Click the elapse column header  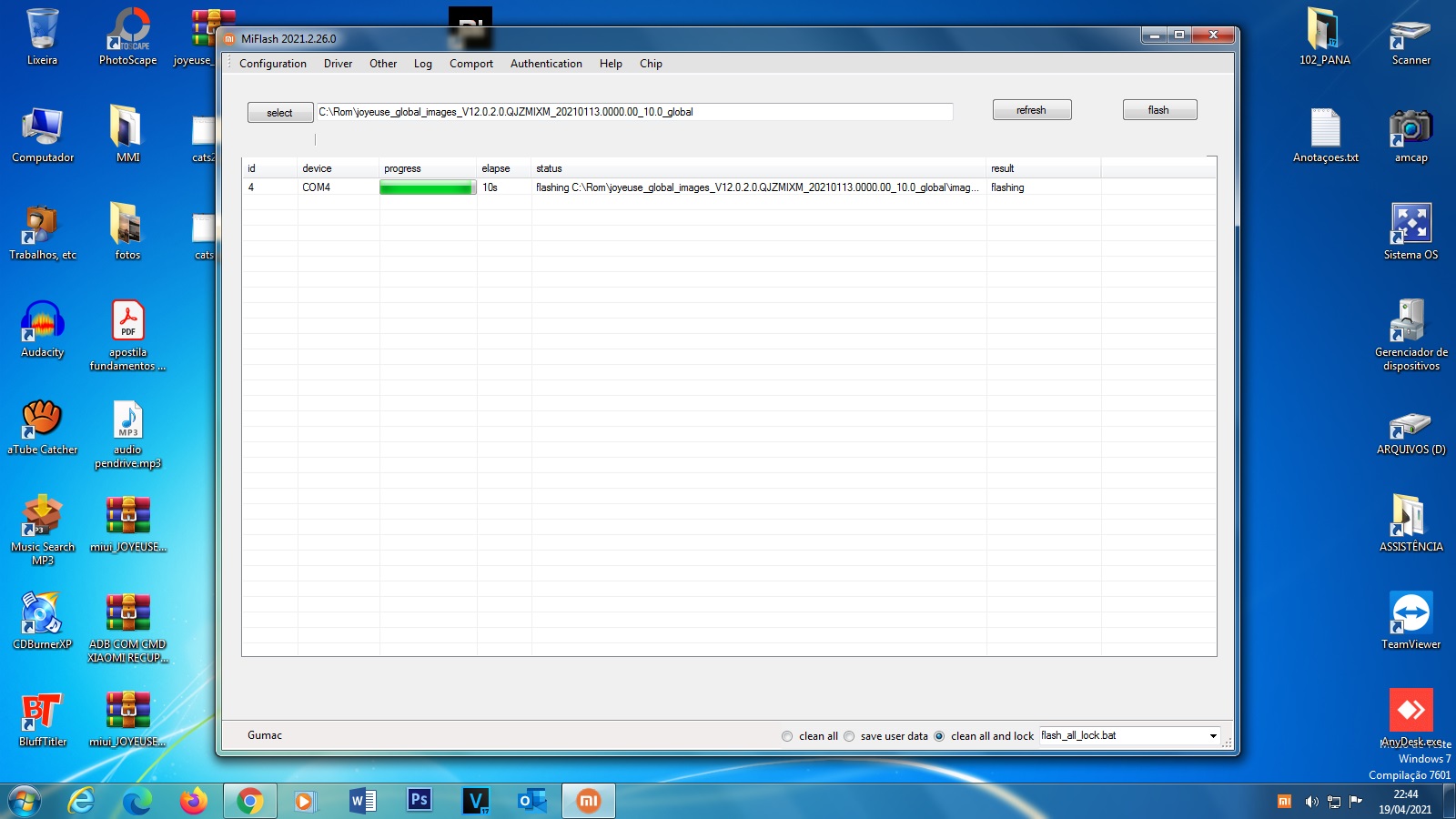pos(503,168)
